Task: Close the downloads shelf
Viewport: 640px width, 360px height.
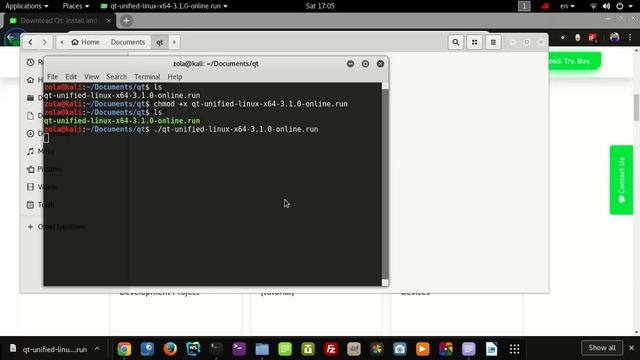Action: [631, 348]
